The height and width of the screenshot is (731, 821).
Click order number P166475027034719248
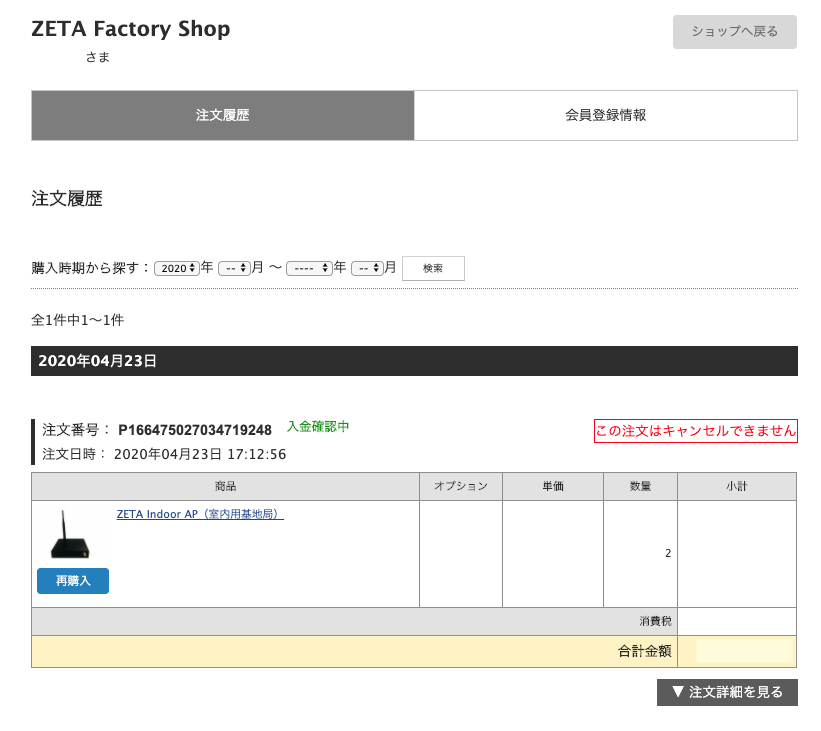(195, 430)
